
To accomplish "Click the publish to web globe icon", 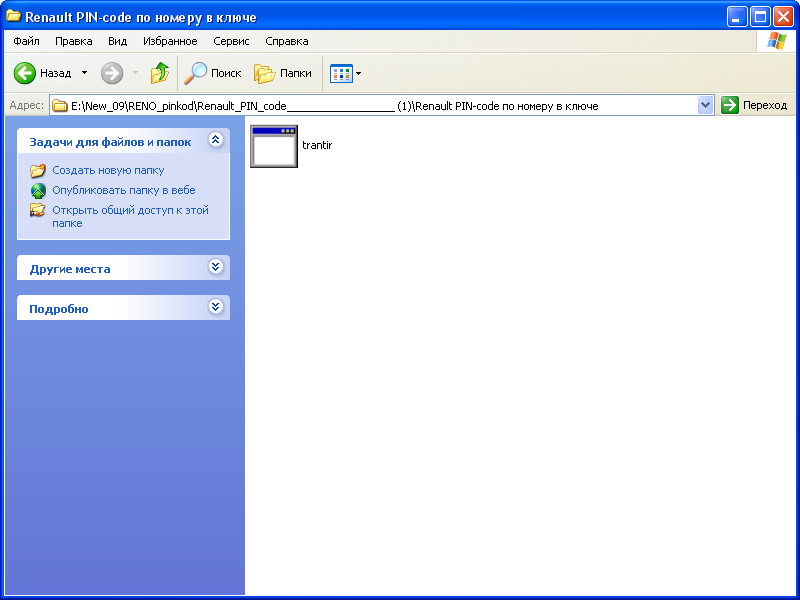I will coord(38,190).
